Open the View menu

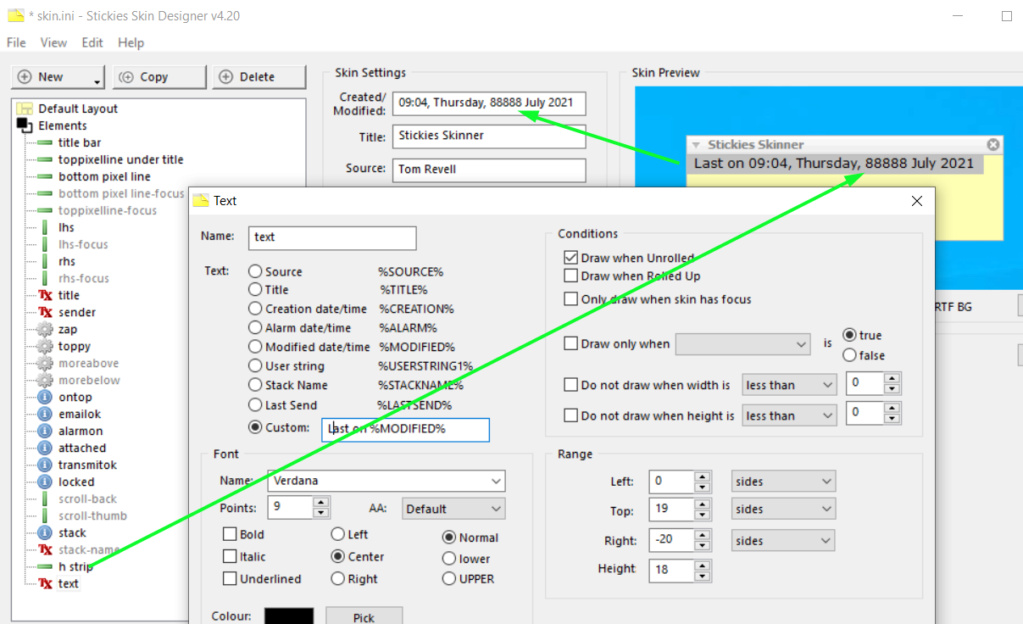tap(53, 42)
